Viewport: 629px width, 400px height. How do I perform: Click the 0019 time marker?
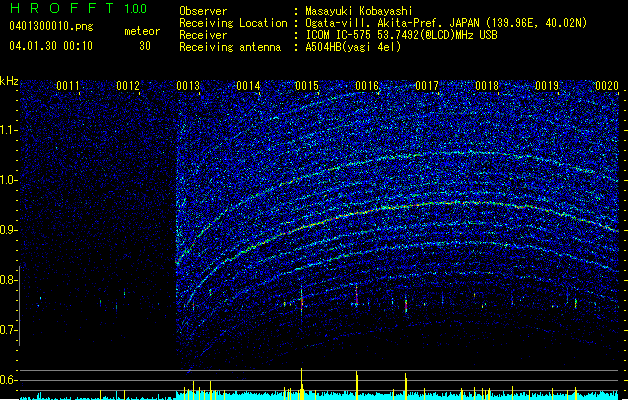547,86
